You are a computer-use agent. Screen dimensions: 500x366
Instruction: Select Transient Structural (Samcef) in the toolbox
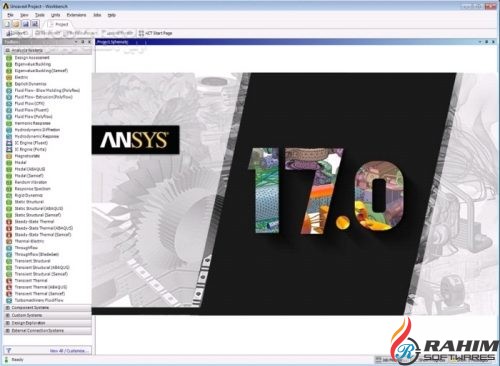(41, 274)
